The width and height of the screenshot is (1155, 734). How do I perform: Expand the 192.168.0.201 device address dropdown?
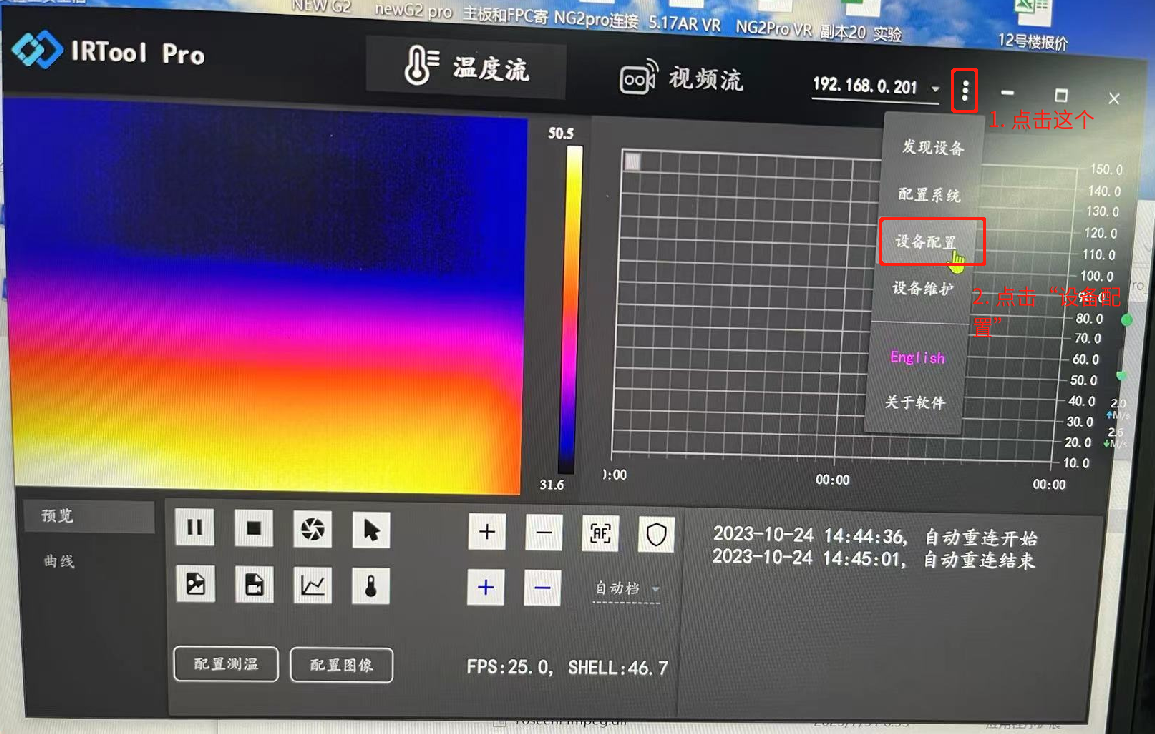pyautogui.click(x=935, y=88)
